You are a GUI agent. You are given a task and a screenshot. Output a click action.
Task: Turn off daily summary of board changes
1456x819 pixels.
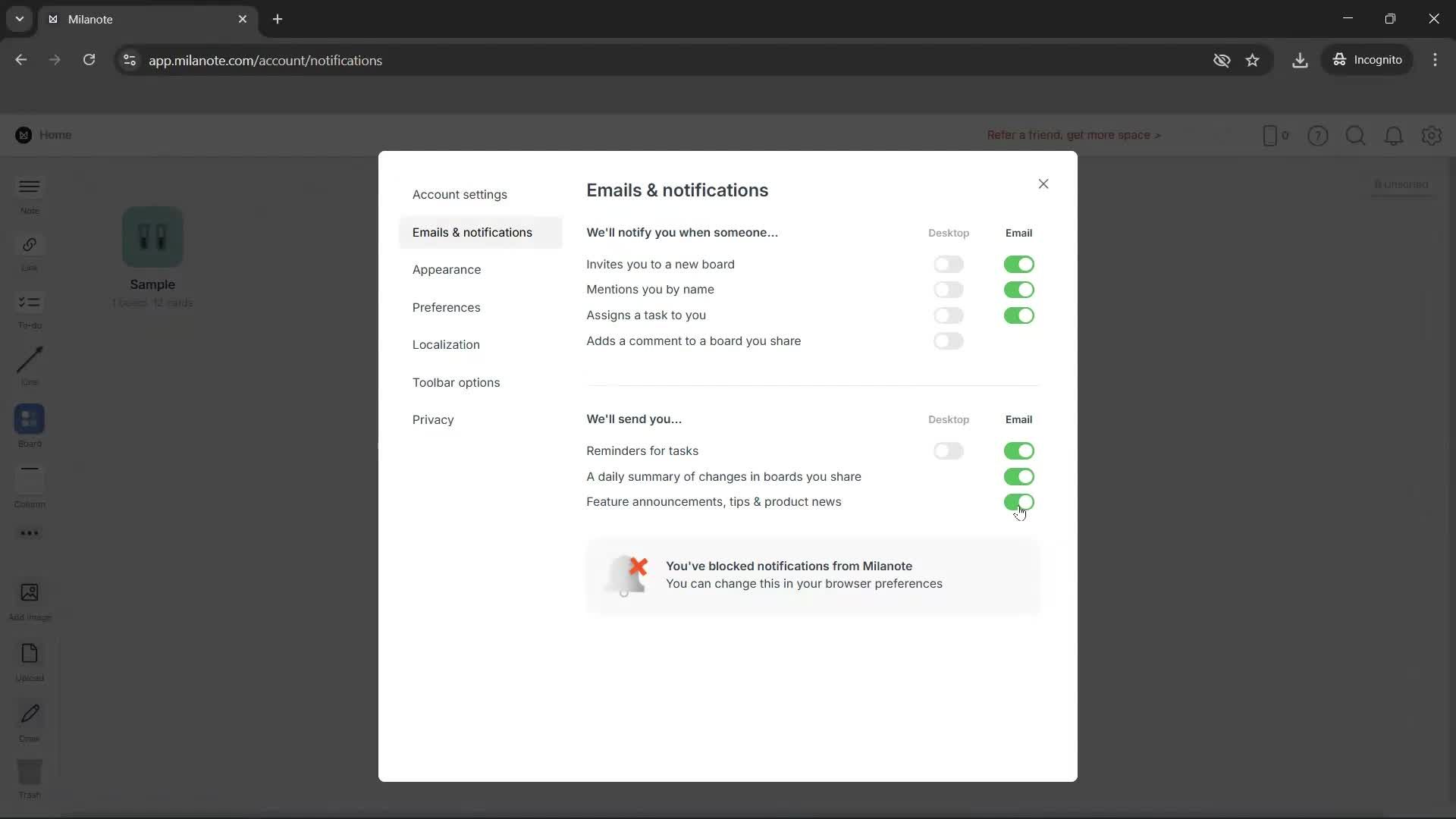coord(1018,476)
